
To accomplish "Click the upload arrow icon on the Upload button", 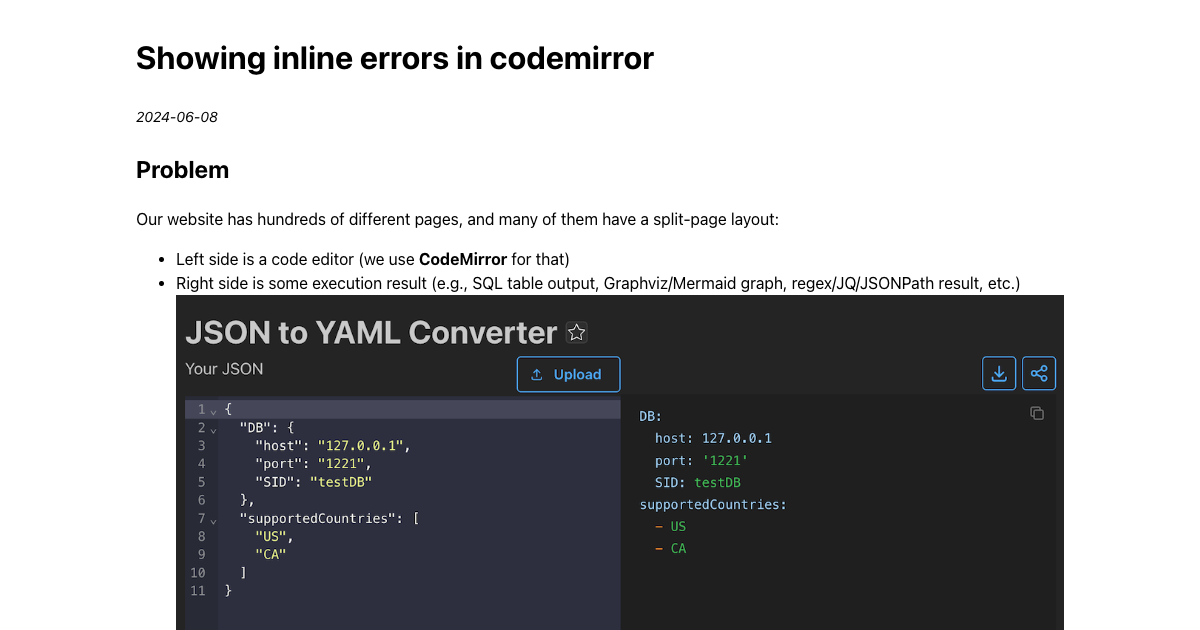I will click(537, 374).
